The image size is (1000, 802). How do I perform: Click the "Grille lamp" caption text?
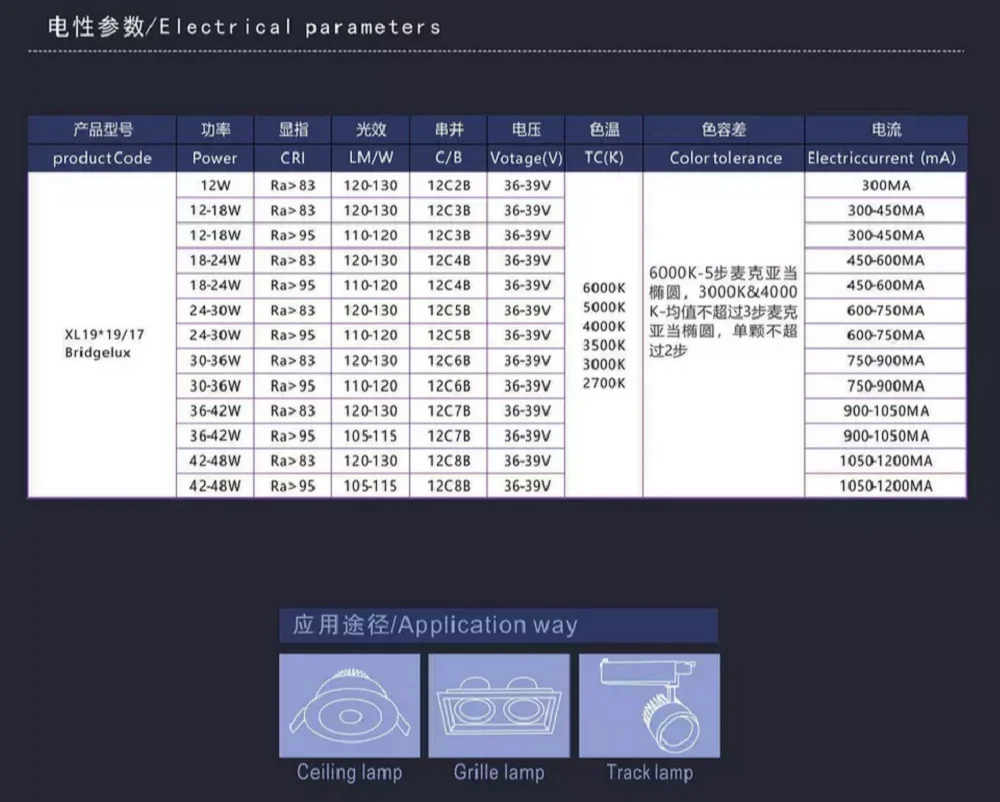tap(499, 773)
